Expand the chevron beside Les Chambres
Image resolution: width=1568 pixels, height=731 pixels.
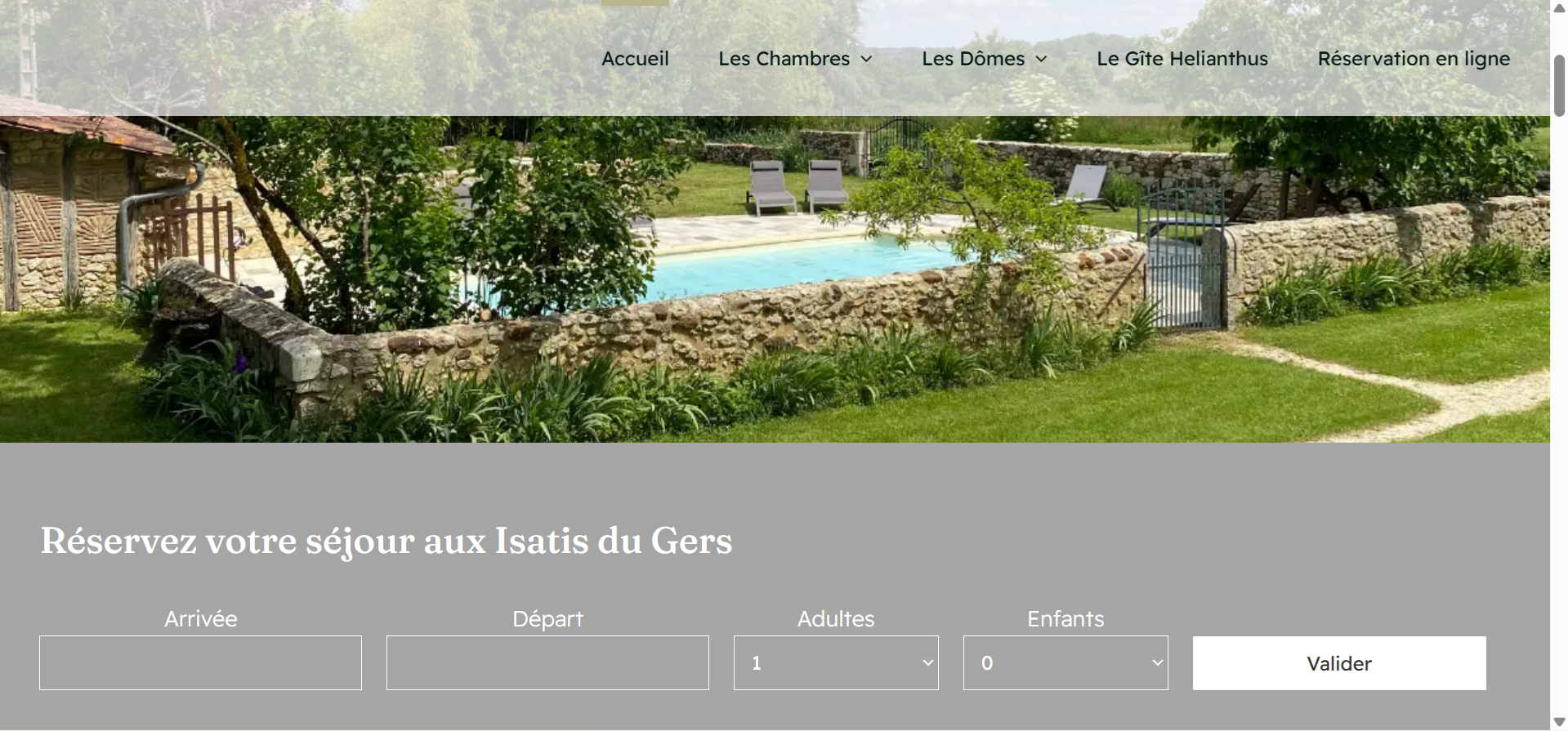pos(867,60)
